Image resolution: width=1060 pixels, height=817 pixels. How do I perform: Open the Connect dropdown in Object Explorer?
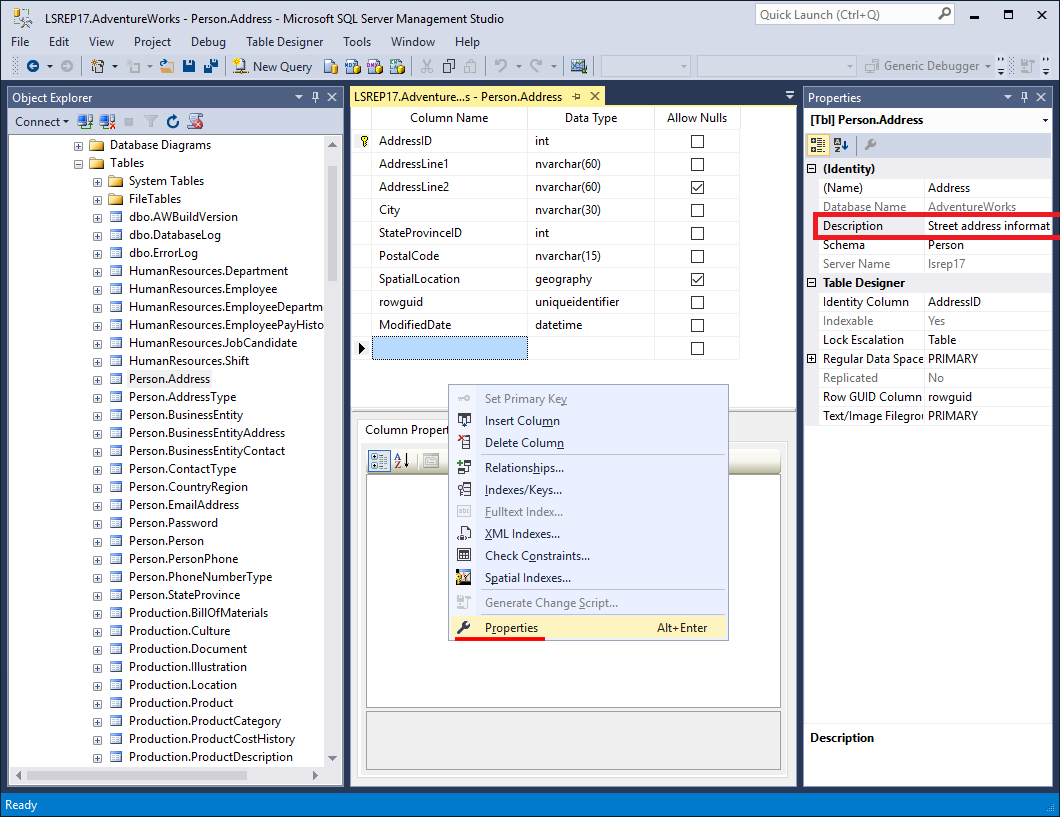click(42, 121)
